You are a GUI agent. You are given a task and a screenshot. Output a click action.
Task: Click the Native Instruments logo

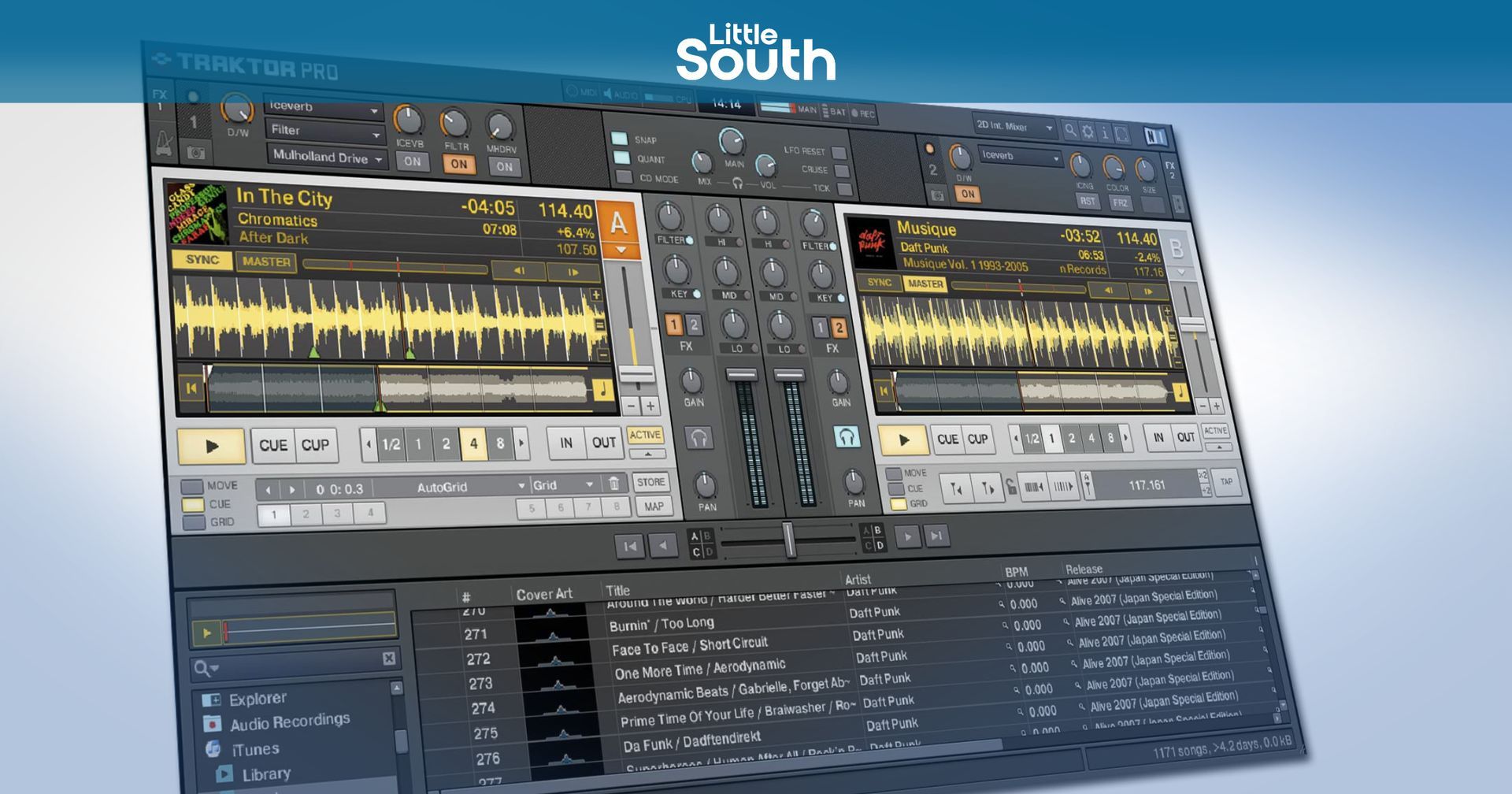pyautogui.click(x=1155, y=136)
